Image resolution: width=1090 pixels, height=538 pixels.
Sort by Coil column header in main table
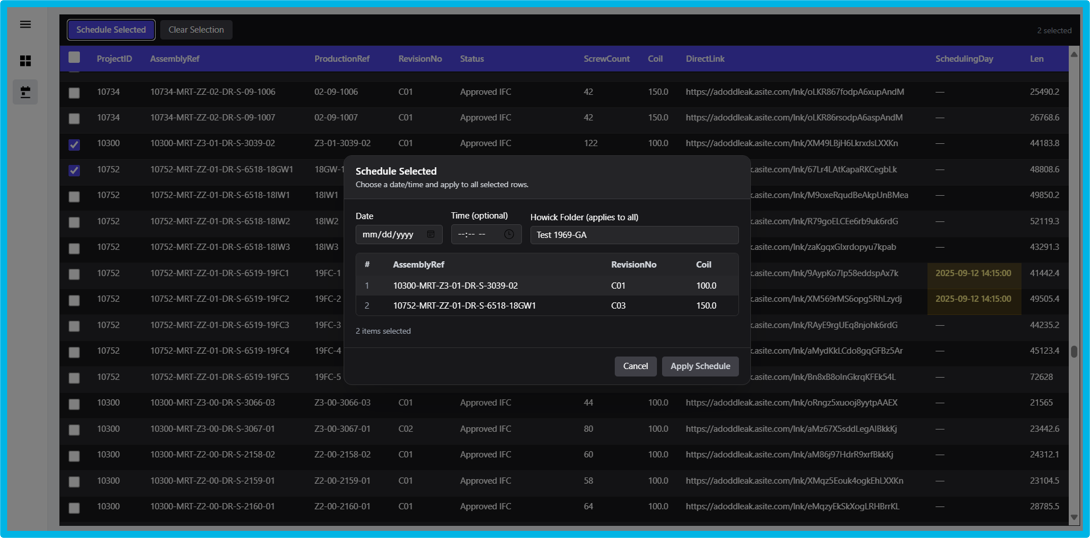point(655,59)
